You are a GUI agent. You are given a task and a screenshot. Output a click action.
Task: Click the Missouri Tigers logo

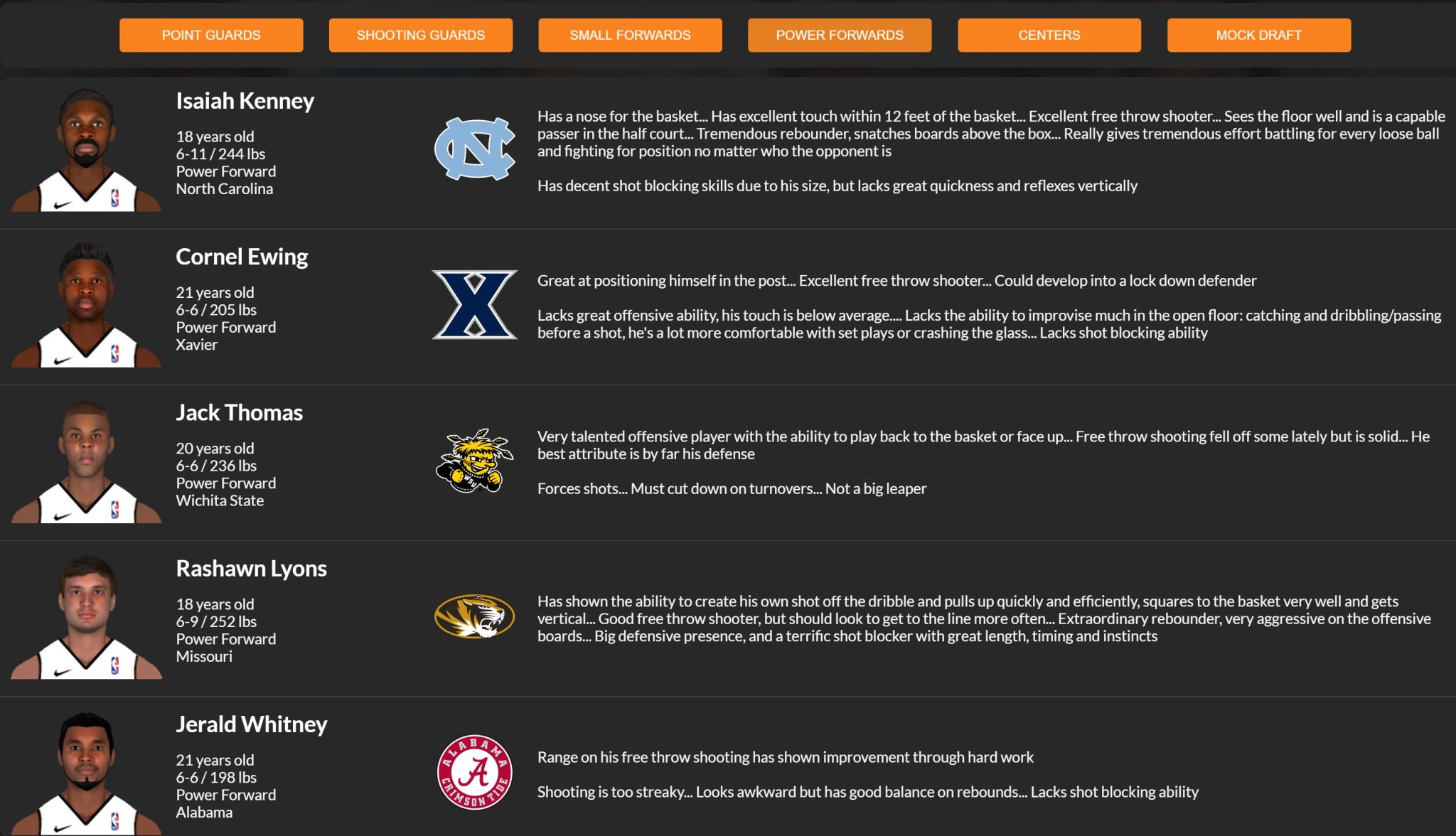point(474,616)
